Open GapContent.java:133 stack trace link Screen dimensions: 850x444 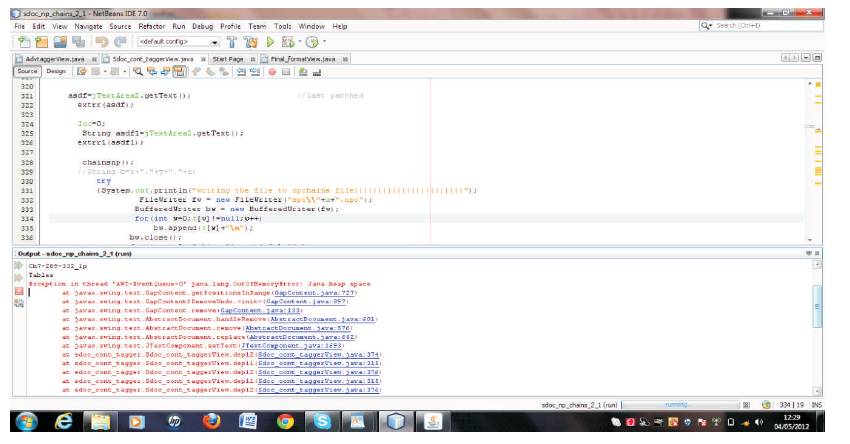point(260,310)
